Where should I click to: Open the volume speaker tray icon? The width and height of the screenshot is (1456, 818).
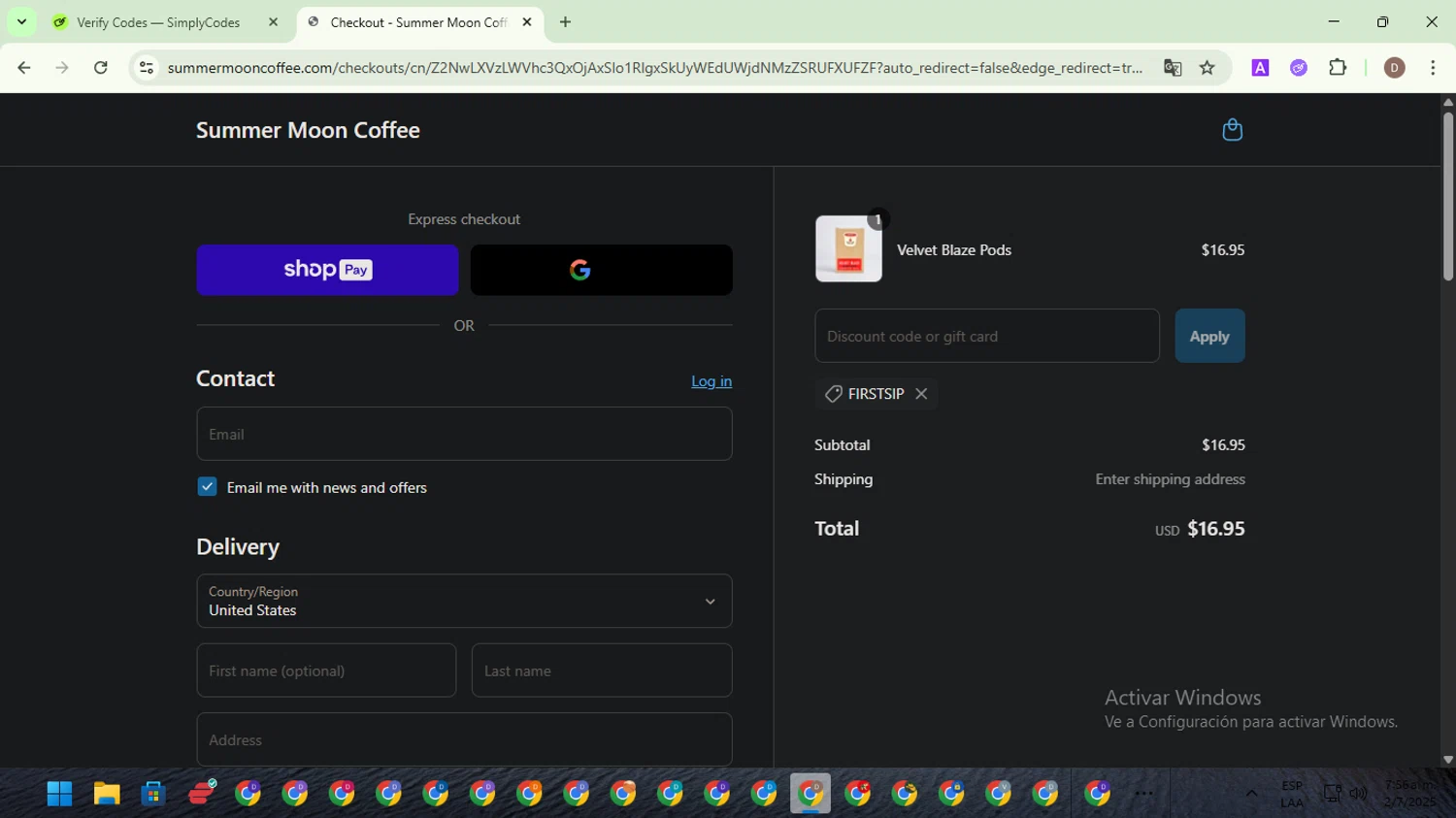coord(1359,794)
